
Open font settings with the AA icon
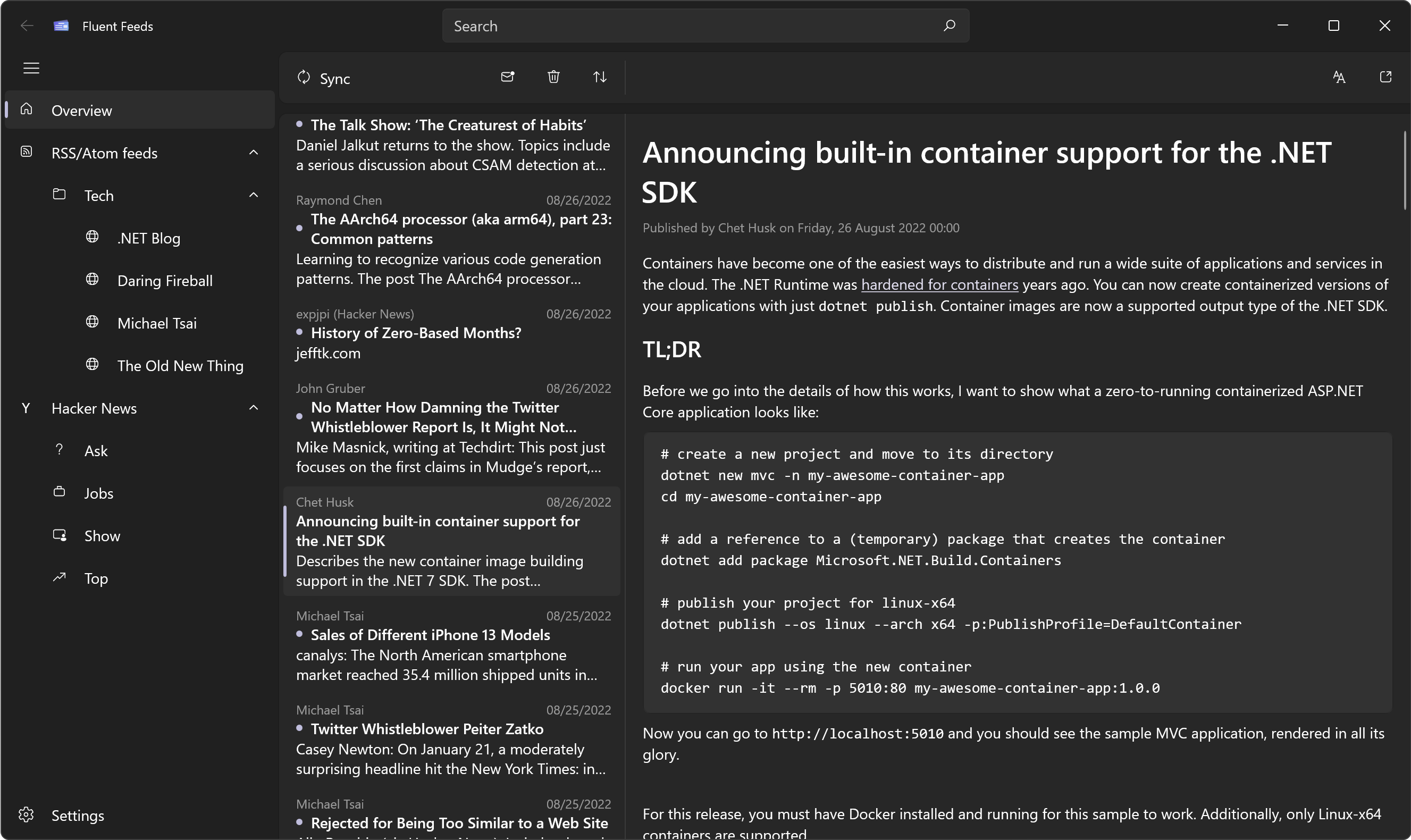coord(1339,77)
